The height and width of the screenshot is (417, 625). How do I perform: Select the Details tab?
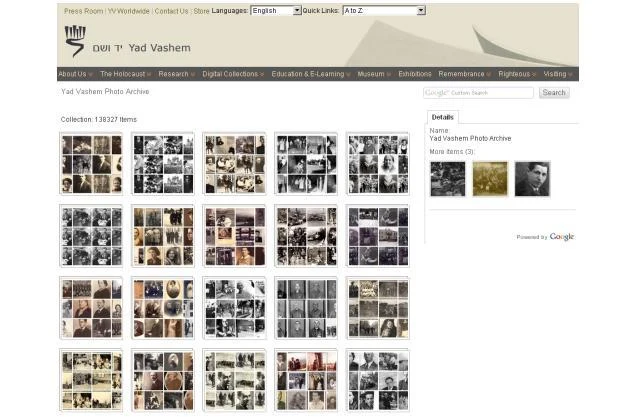coord(442,117)
